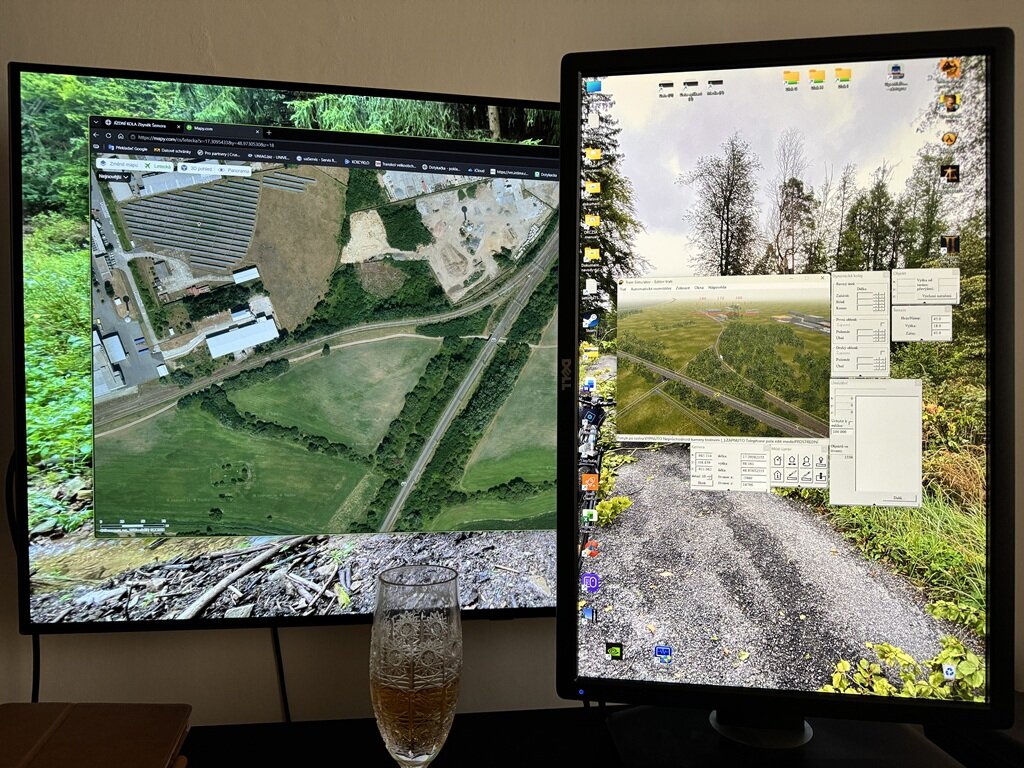1024x768 pixels.
Task: Open the Age of Empires II desktop shortcut
Action: (x=950, y=244)
